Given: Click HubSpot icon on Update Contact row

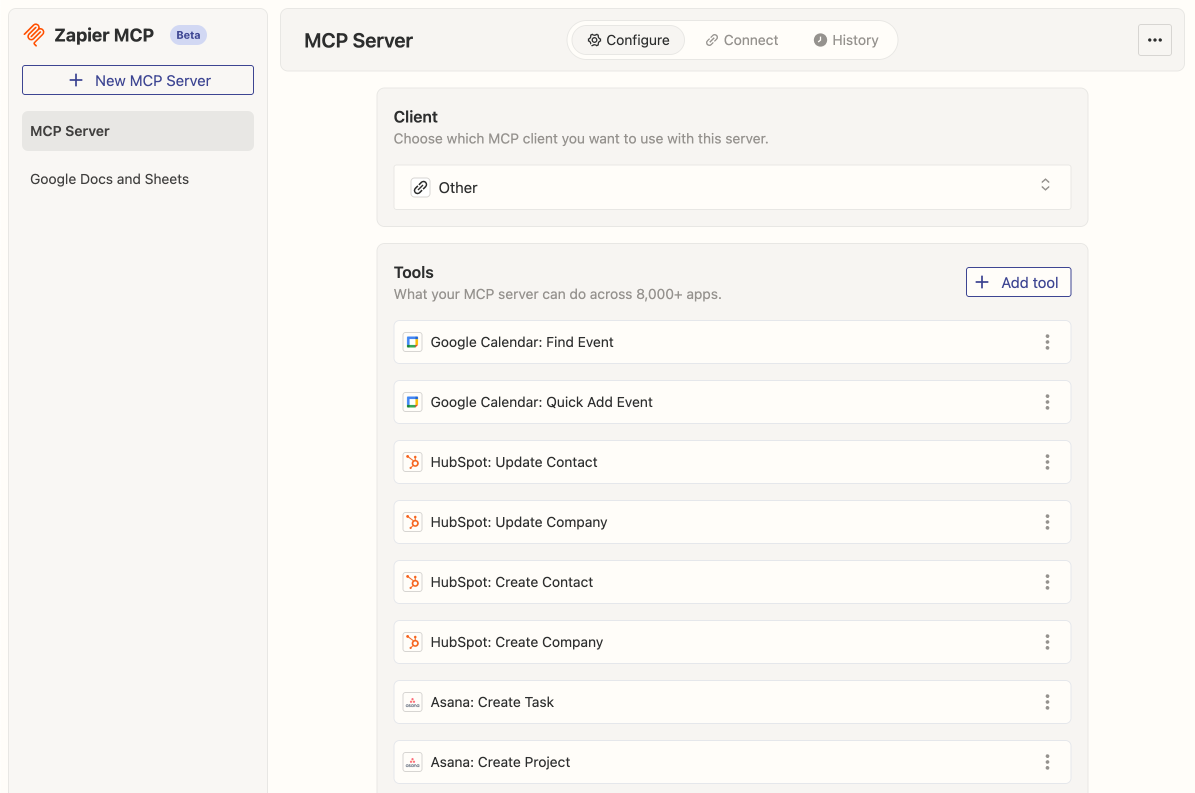Looking at the screenshot, I should [412, 462].
